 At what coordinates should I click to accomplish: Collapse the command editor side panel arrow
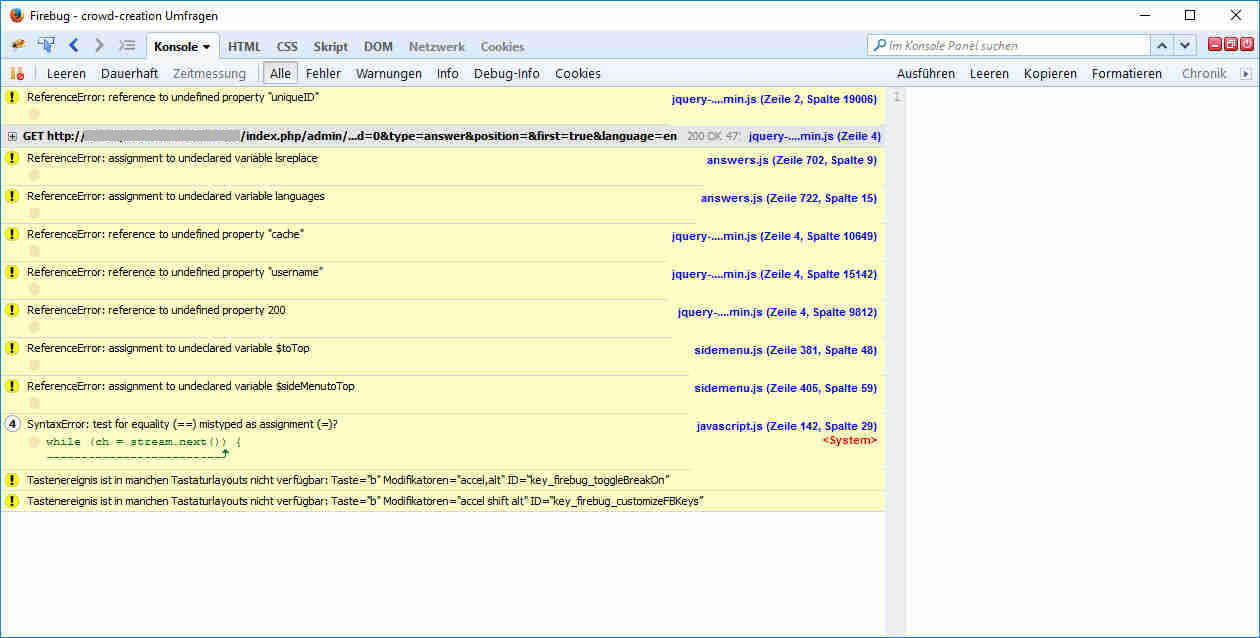1245,73
